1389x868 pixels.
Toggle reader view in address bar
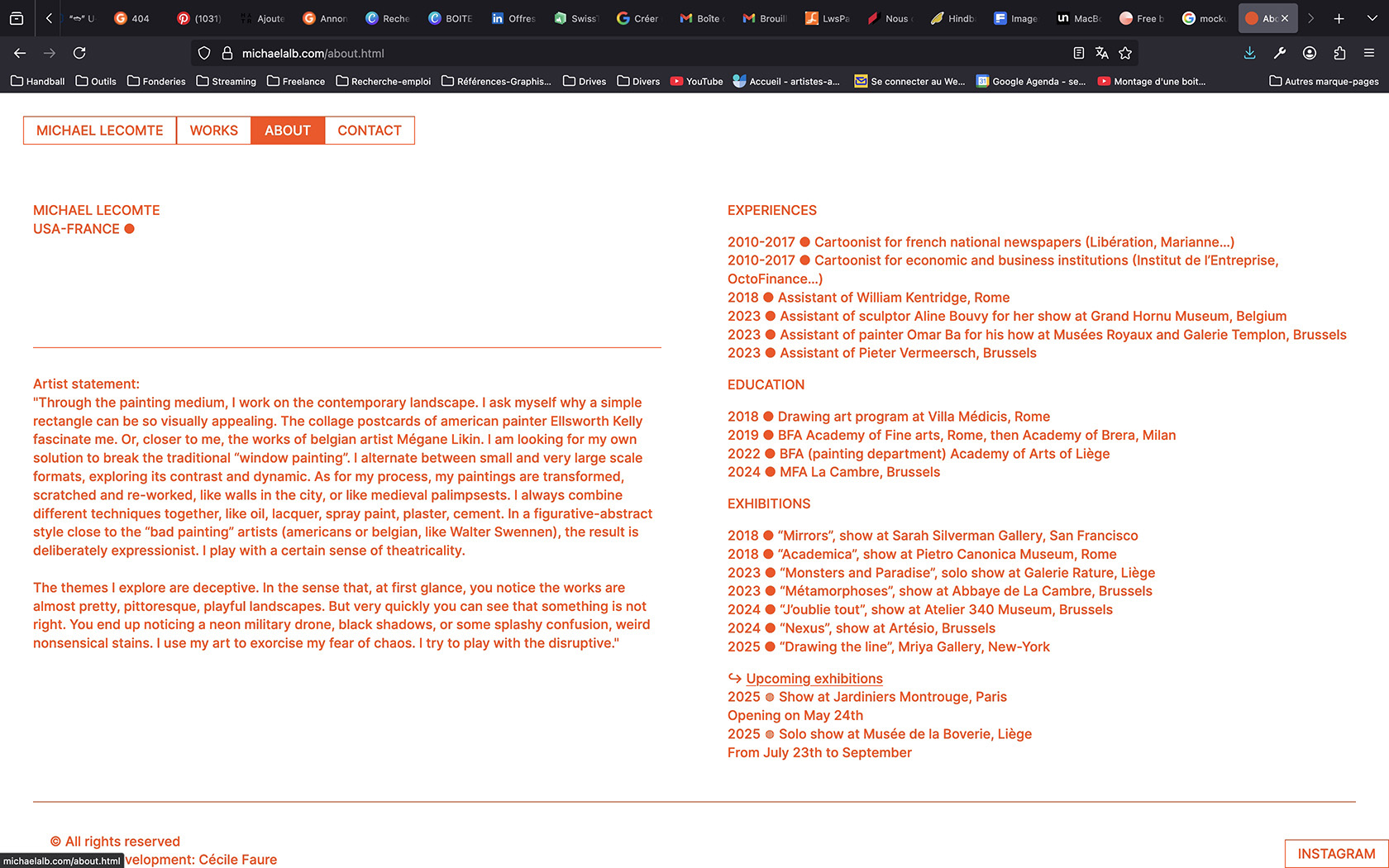click(1079, 53)
